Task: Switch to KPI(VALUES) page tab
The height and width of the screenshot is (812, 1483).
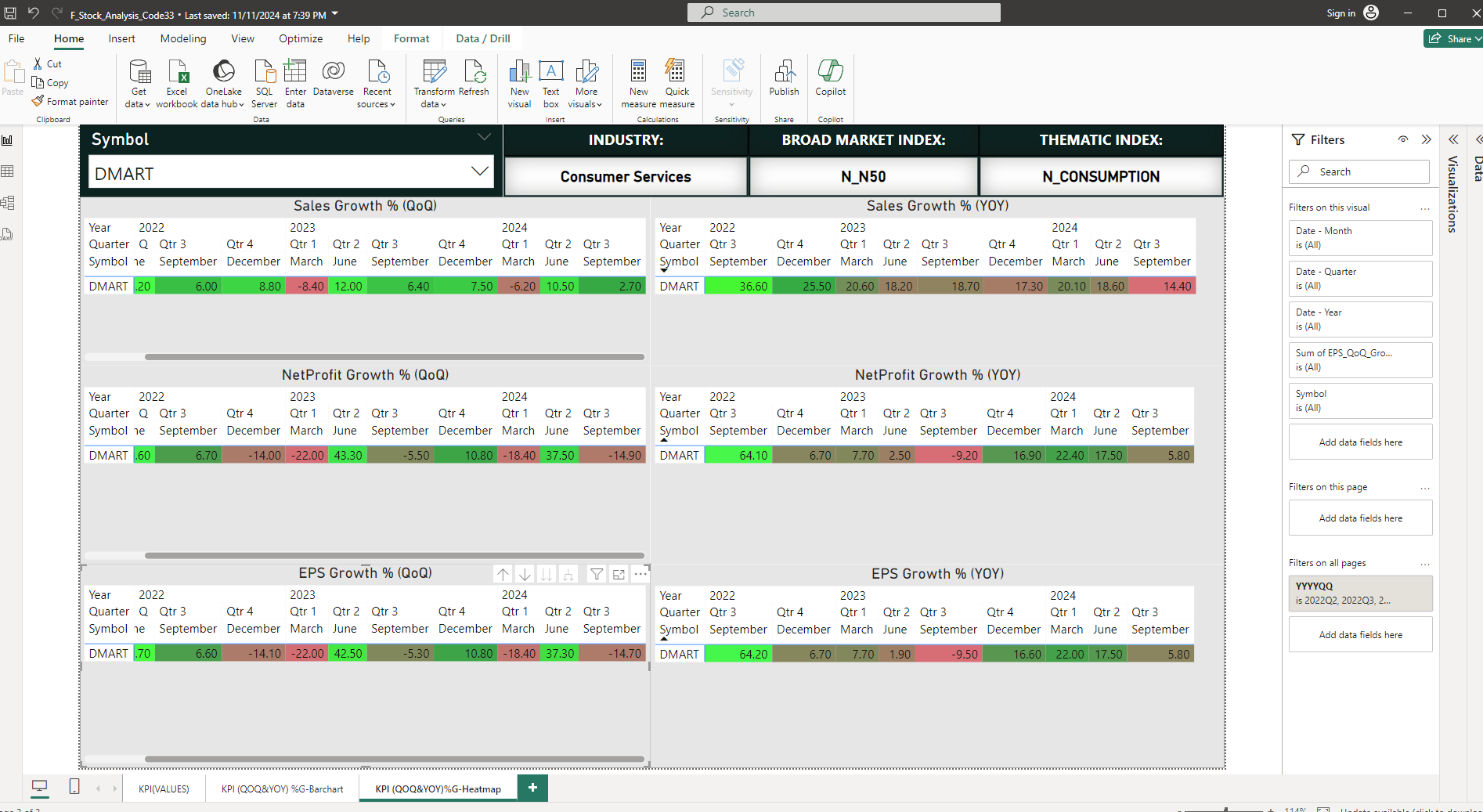Action: tap(164, 789)
